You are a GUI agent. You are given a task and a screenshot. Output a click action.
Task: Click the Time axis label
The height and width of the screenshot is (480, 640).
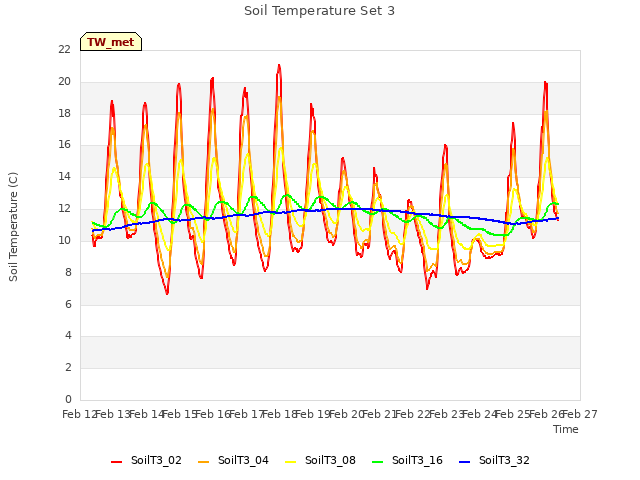tap(566, 429)
